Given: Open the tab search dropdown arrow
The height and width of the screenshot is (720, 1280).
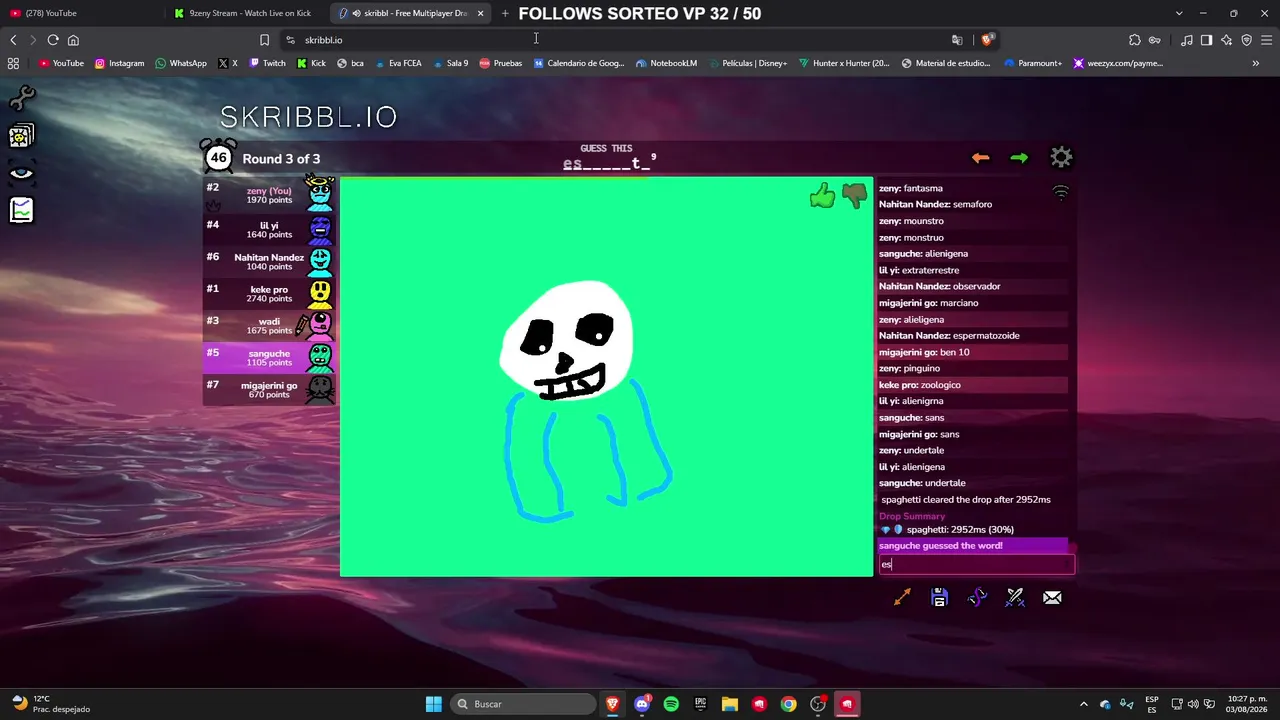Looking at the screenshot, I should 1179,13.
